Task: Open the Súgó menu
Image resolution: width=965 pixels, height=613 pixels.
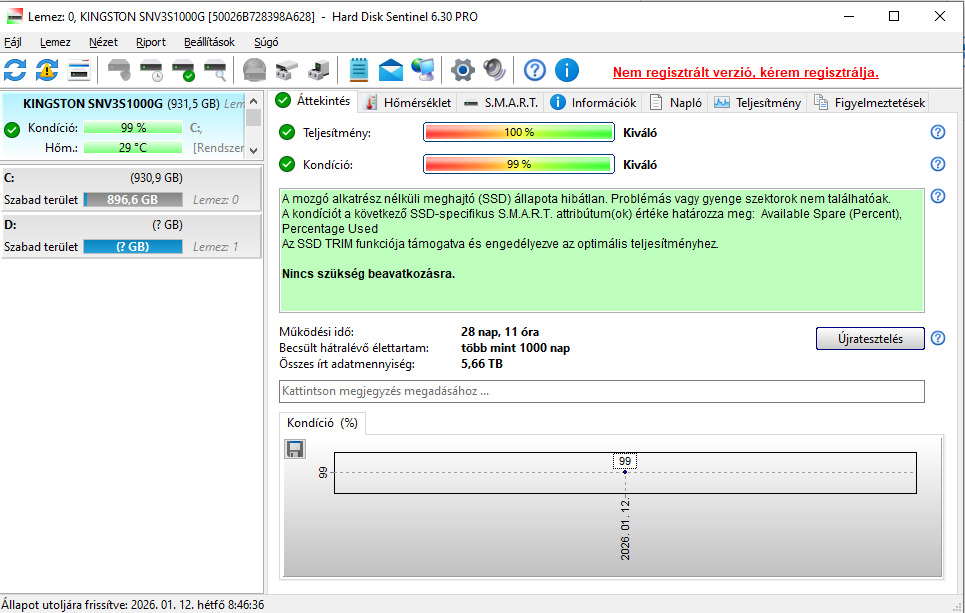Action: click(x=266, y=42)
